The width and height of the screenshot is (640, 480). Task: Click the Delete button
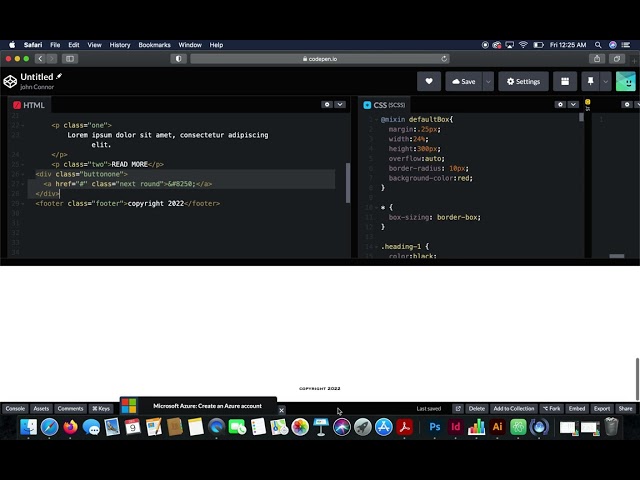point(476,408)
